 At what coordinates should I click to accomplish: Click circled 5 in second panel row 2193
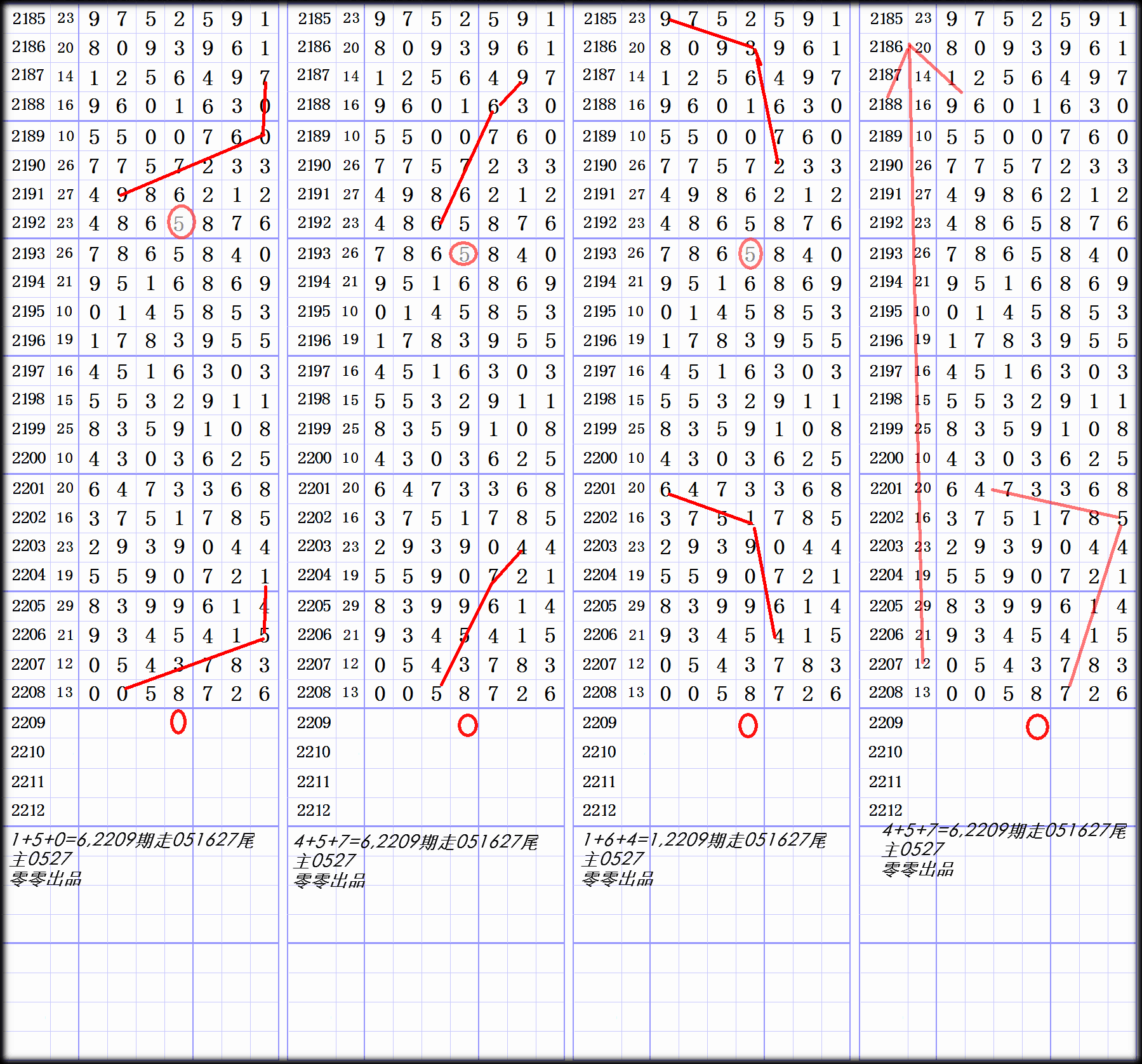click(x=464, y=254)
